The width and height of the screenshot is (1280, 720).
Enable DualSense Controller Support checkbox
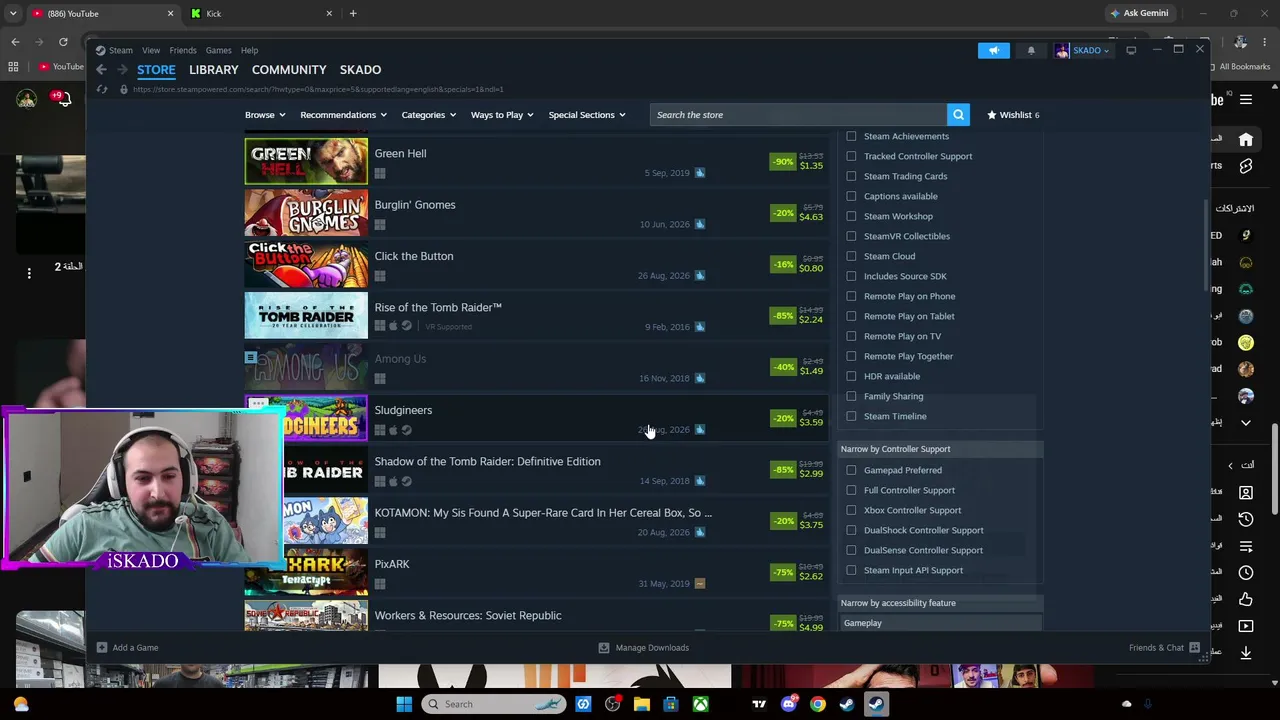851,550
